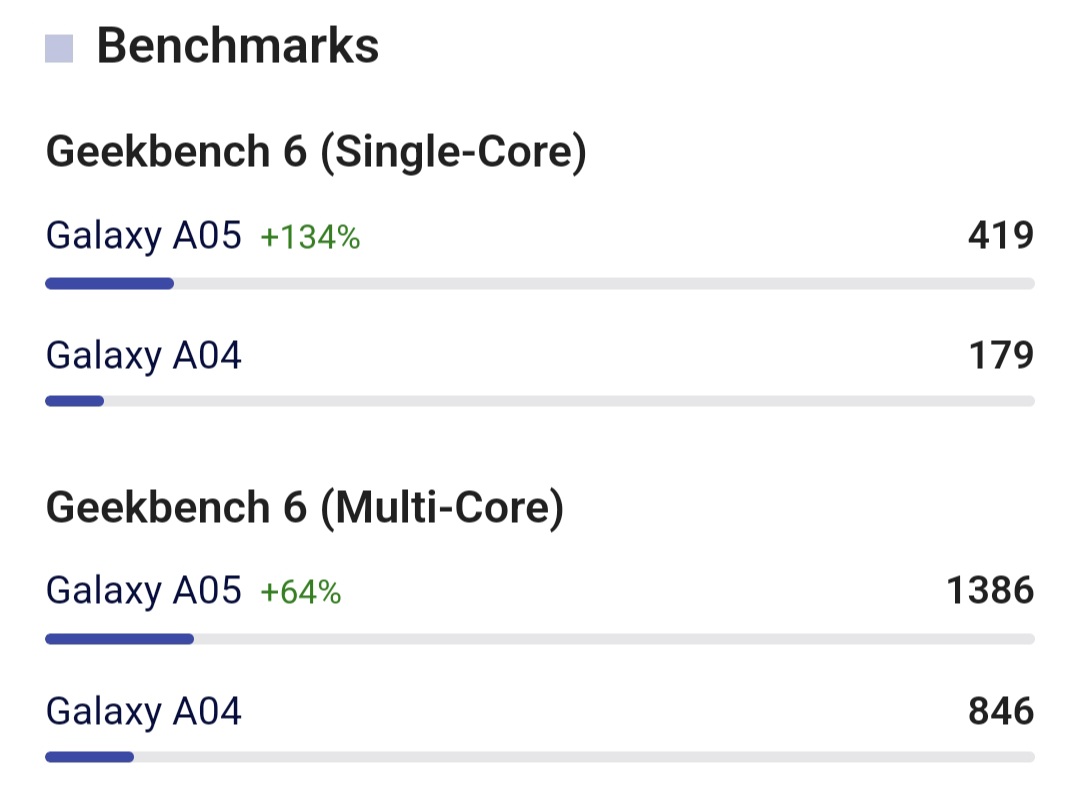Open Galaxy A05 under the Single-Core benchmark
This screenshot has height=810, width=1080.
click(x=143, y=236)
